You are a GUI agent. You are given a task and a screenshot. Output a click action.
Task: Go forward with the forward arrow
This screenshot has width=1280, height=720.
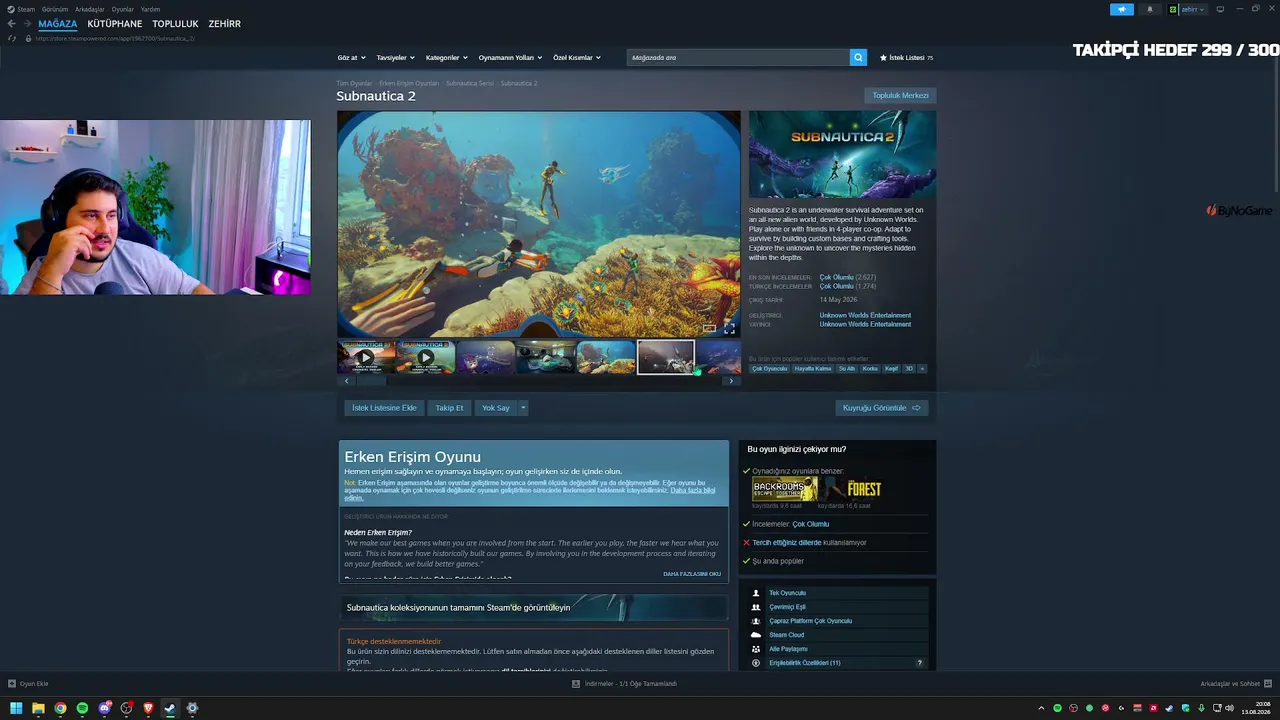click(26, 24)
